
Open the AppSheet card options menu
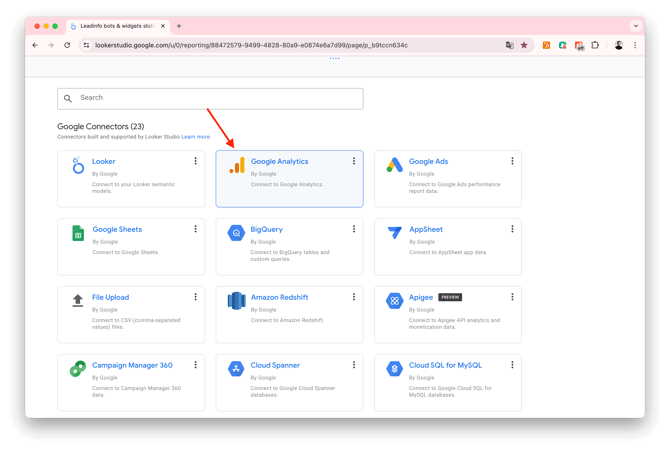(512, 229)
